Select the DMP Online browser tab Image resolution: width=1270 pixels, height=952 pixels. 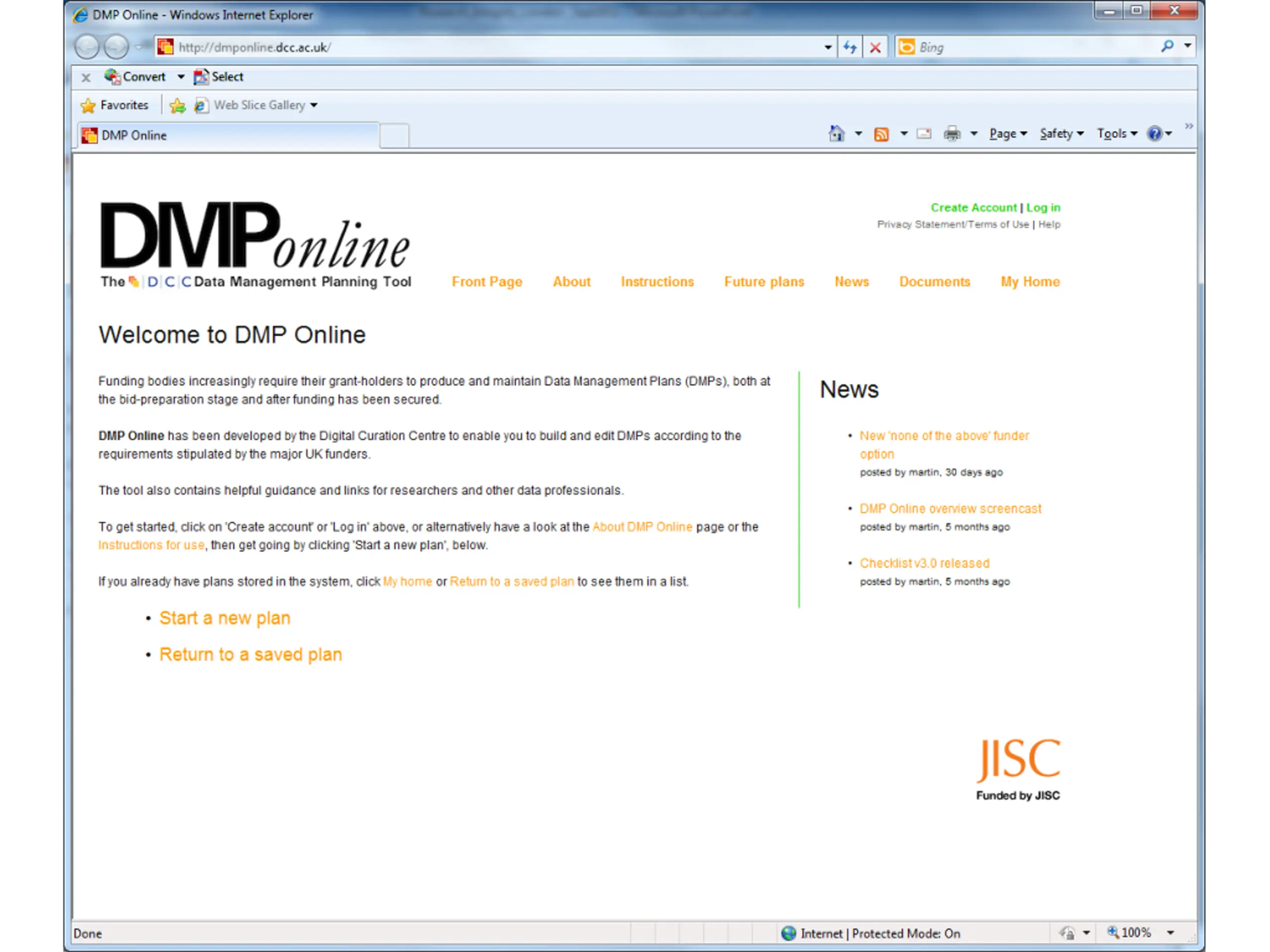(228, 135)
